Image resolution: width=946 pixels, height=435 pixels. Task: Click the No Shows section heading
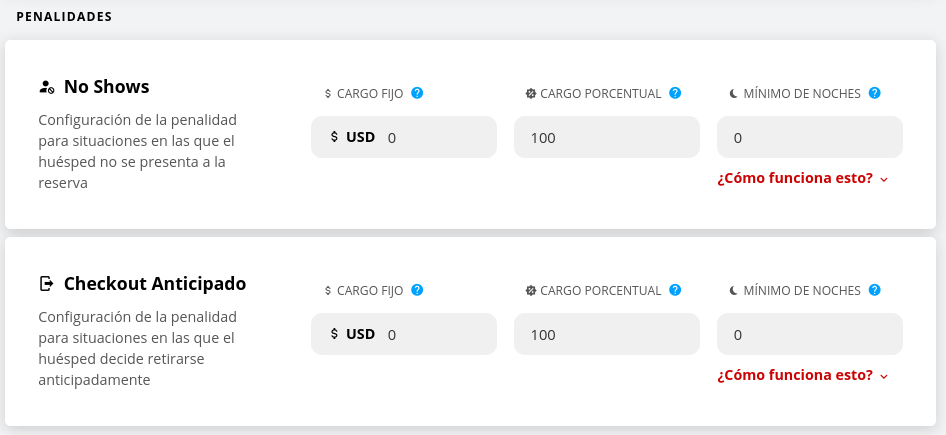106,87
